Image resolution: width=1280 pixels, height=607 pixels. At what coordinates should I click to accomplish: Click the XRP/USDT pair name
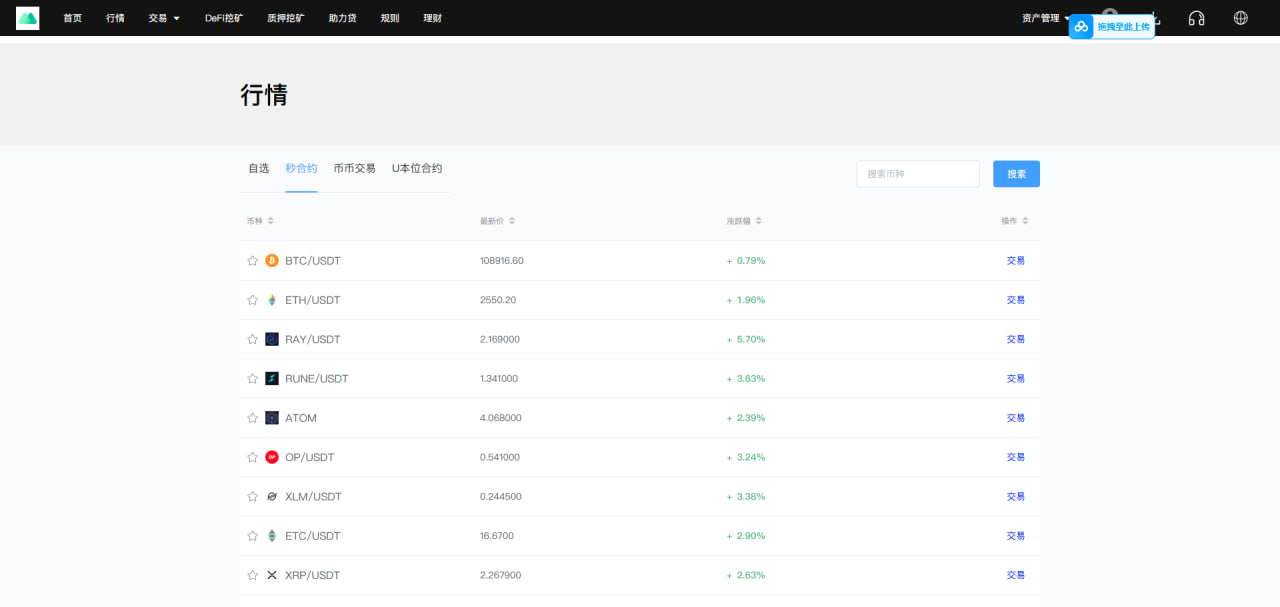click(x=313, y=575)
